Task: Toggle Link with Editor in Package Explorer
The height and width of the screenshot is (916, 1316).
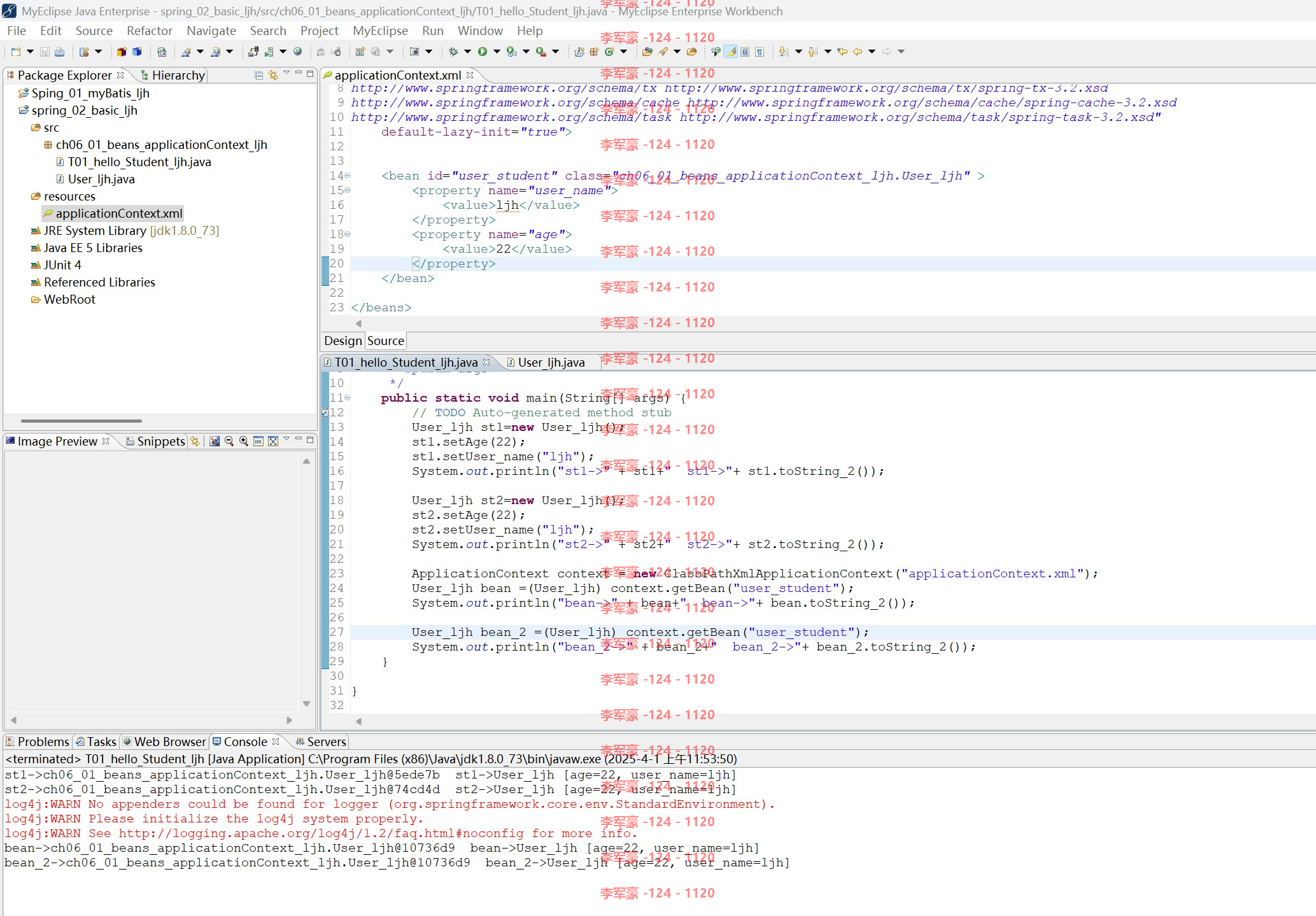Action: pos(273,75)
